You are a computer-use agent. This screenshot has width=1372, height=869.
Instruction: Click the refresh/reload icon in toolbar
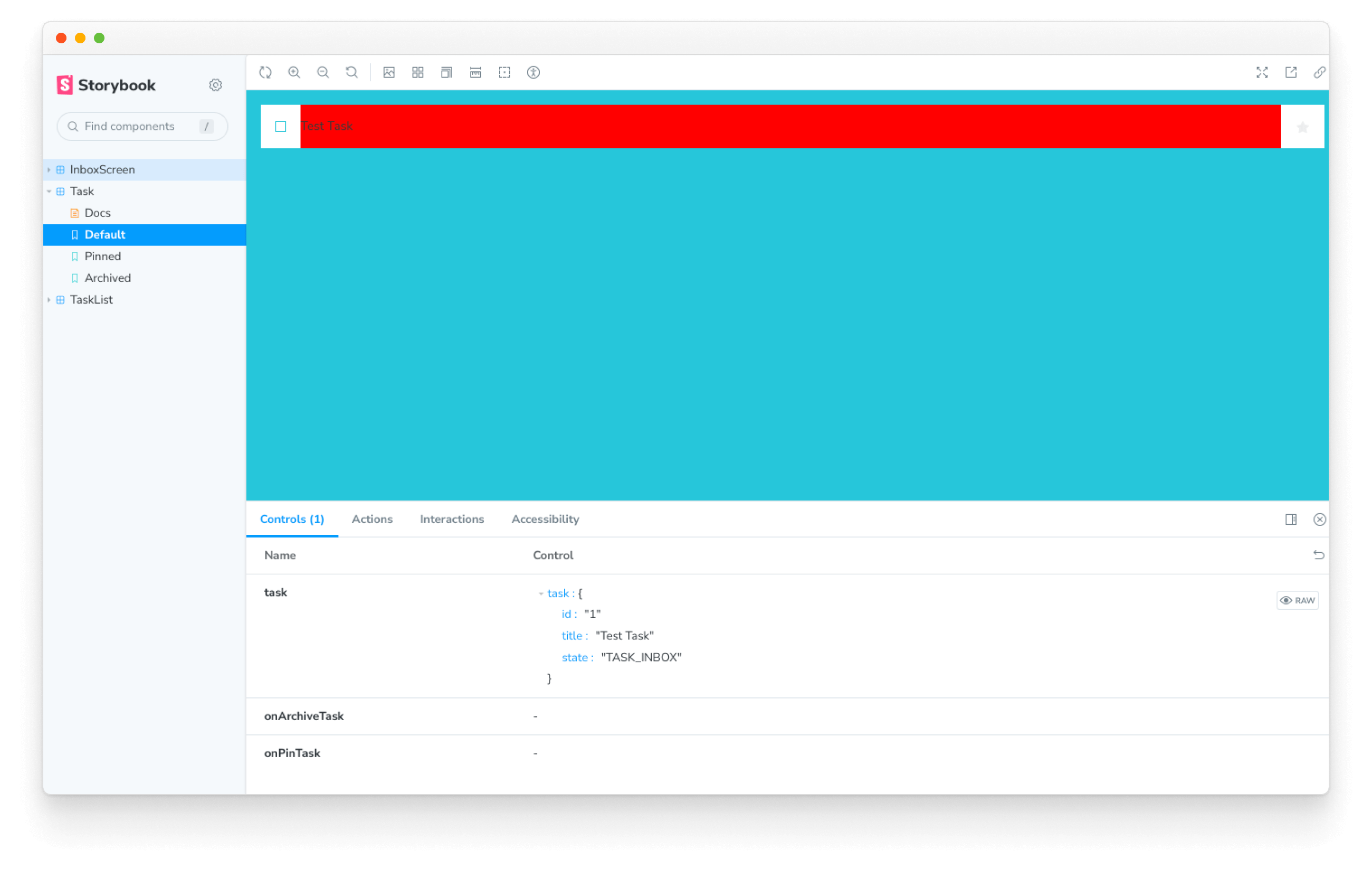click(266, 71)
